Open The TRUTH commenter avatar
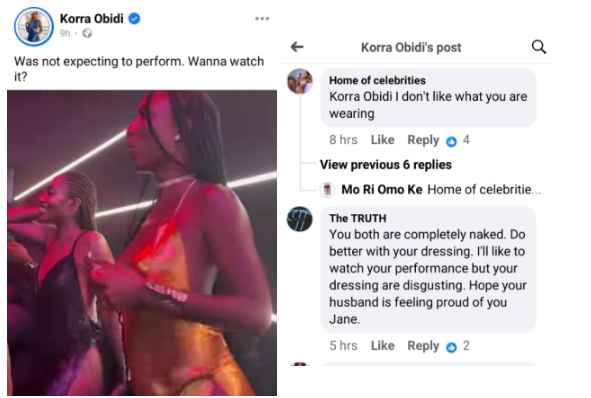 pyautogui.click(x=300, y=219)
